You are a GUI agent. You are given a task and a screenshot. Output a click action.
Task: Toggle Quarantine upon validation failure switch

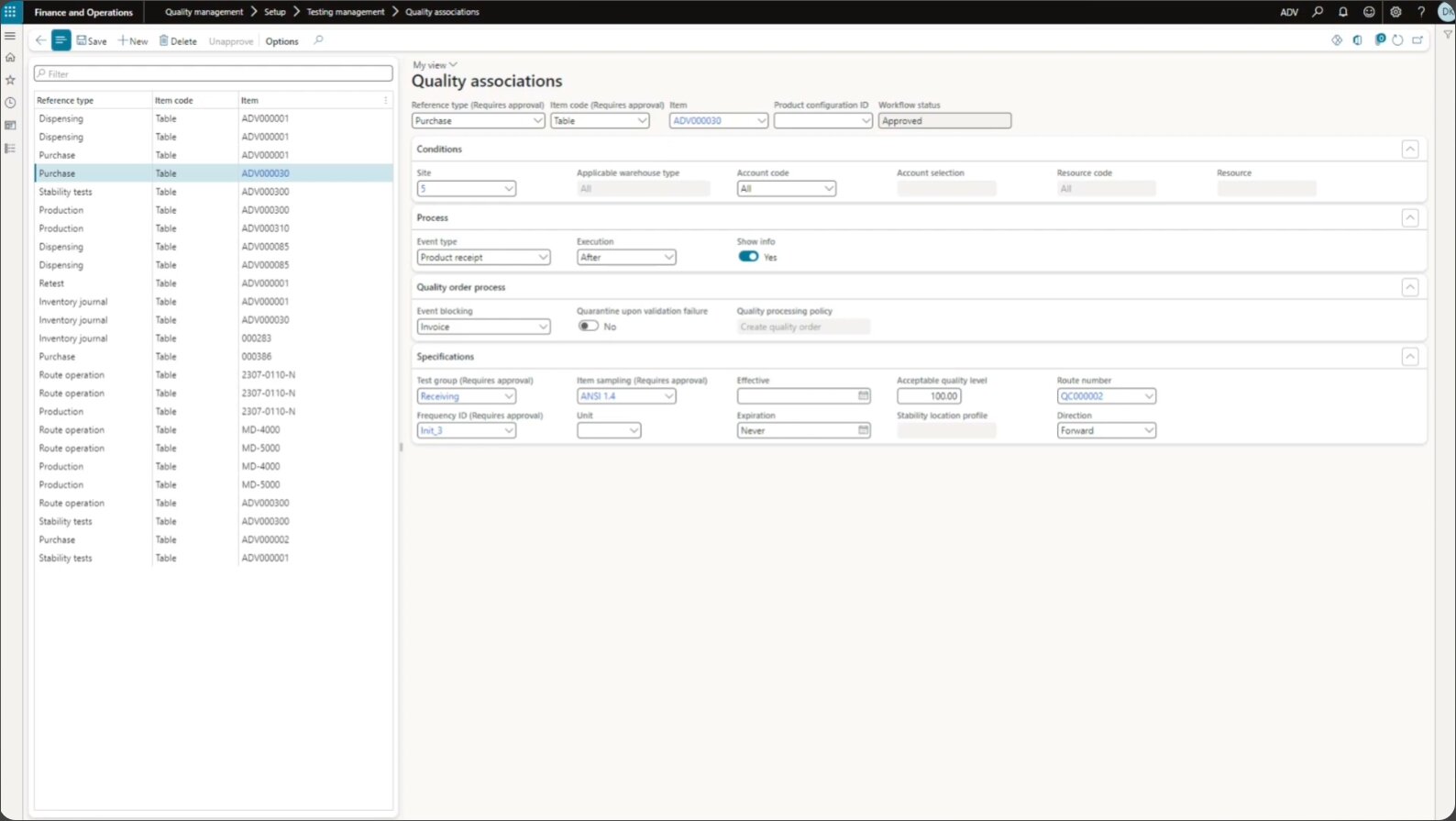[589, 326]
